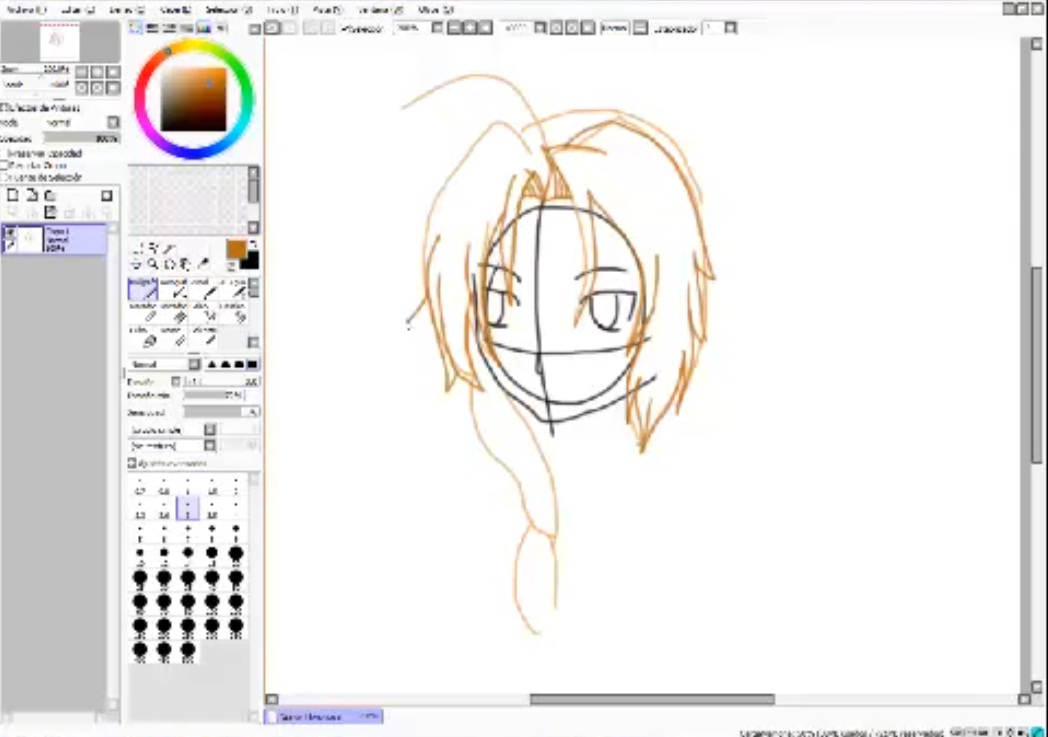Click navigator rotate counterclockwise button
1048x737 pixels.
(x=82, y=87)
